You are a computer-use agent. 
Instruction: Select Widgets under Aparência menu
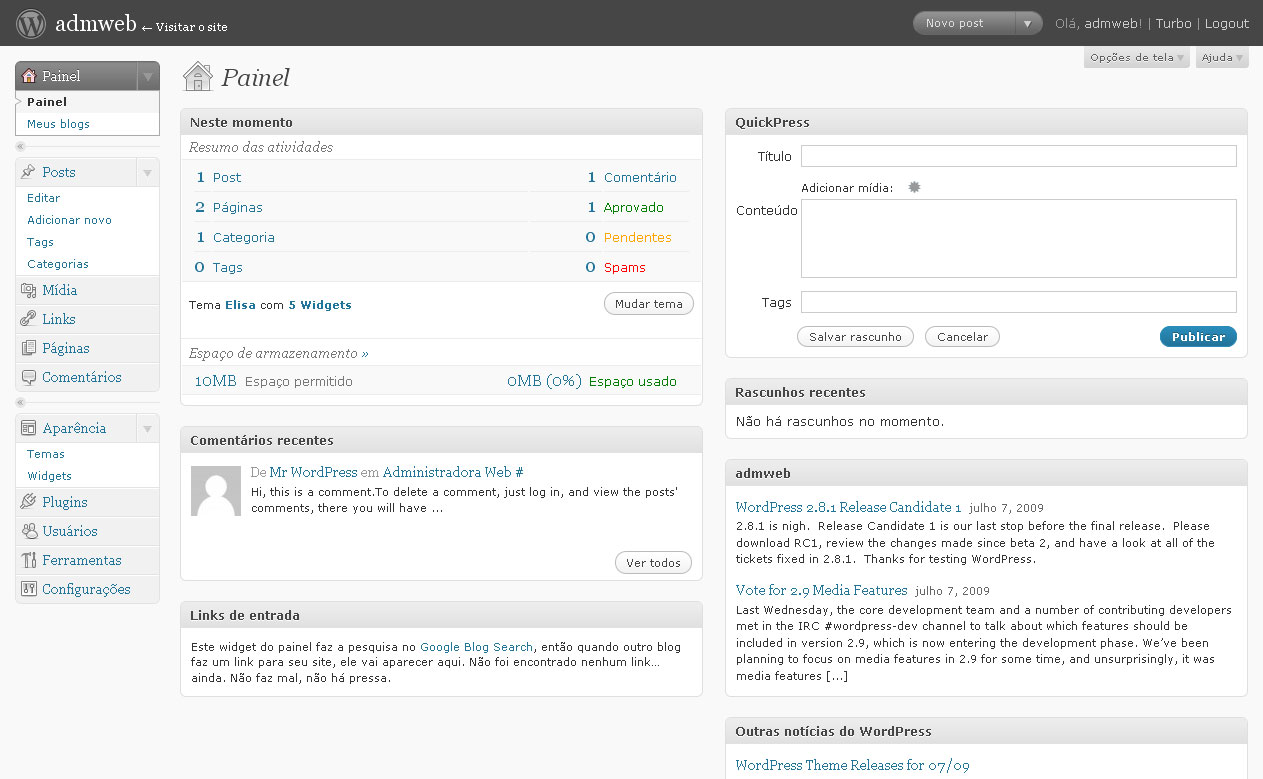tap(49, 476)
